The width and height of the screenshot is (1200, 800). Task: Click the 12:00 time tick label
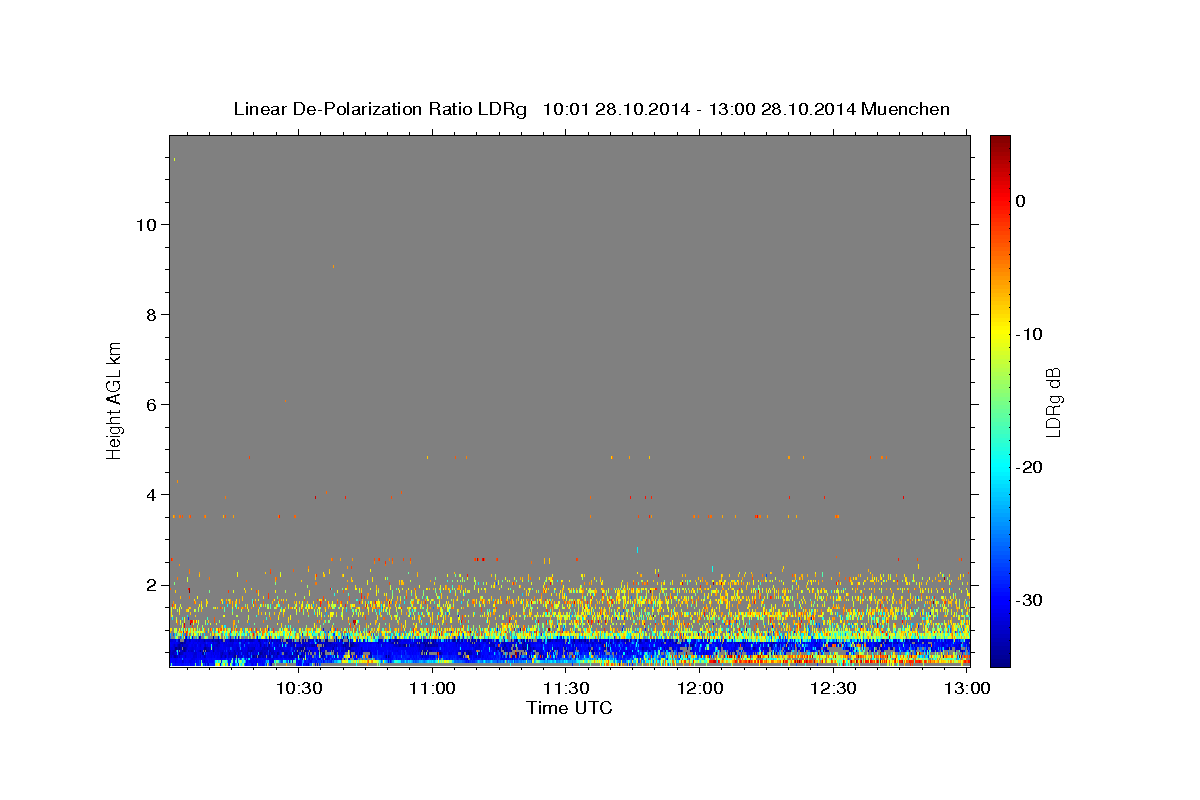[x=700, y=689]
